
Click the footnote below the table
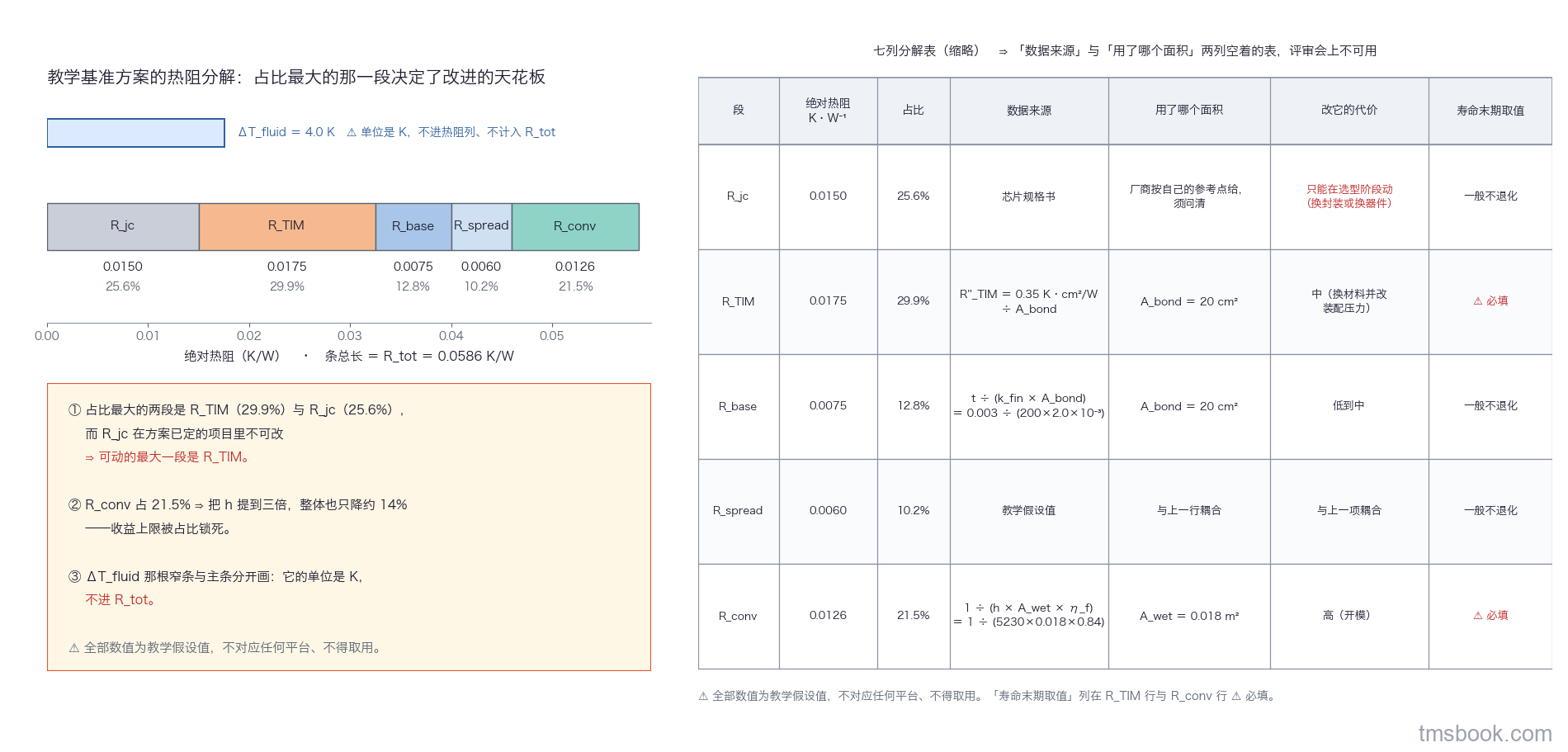pos(989,696)
